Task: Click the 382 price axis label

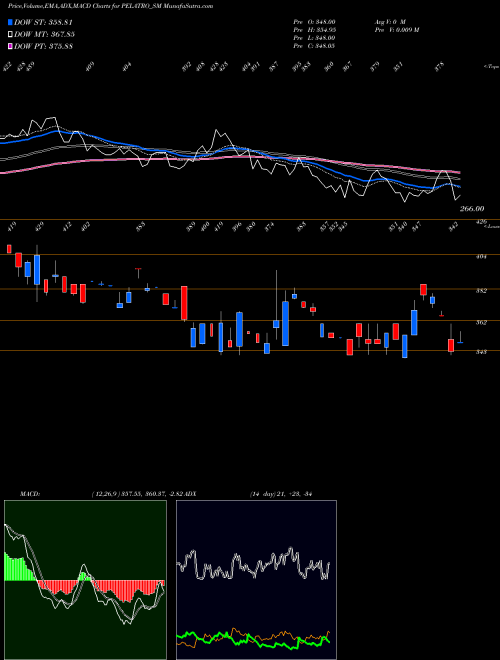Action: point(482,290)
